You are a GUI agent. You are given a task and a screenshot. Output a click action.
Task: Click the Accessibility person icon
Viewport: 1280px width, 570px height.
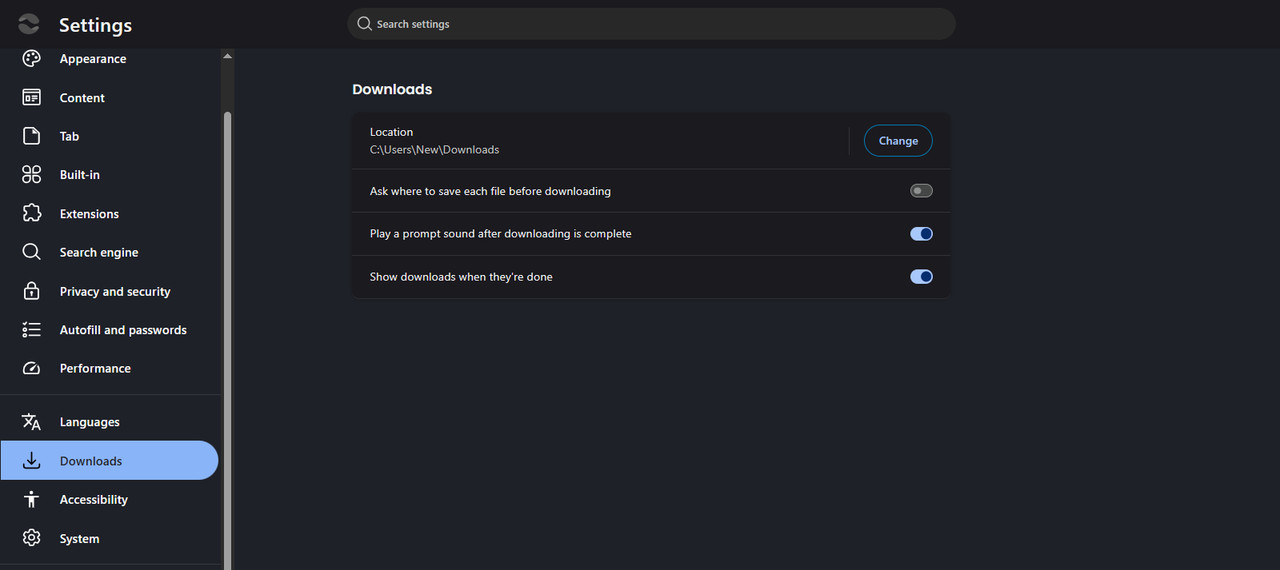tap(31, 499)
